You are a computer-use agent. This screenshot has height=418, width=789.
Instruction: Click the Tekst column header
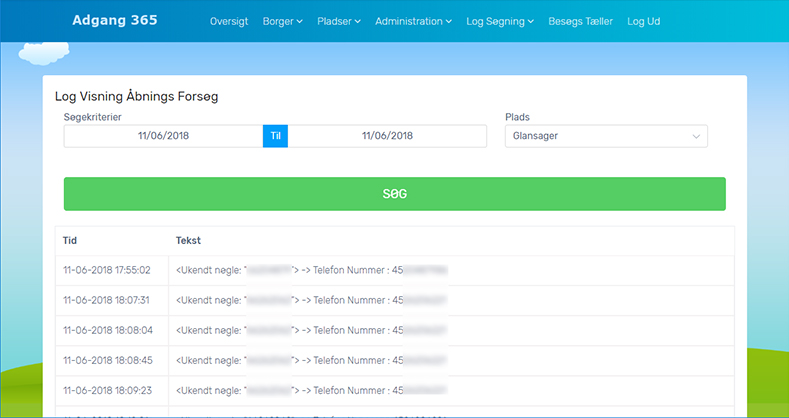coord(188,241)
